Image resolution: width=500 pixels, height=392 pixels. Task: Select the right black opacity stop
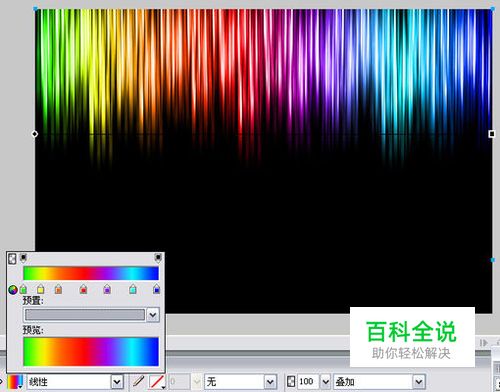158,258
